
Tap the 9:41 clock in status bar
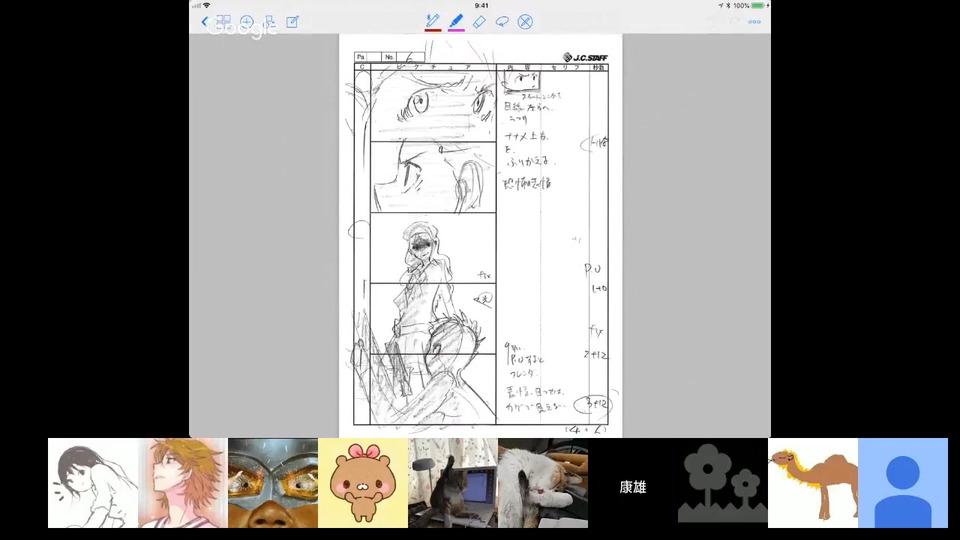482,6
